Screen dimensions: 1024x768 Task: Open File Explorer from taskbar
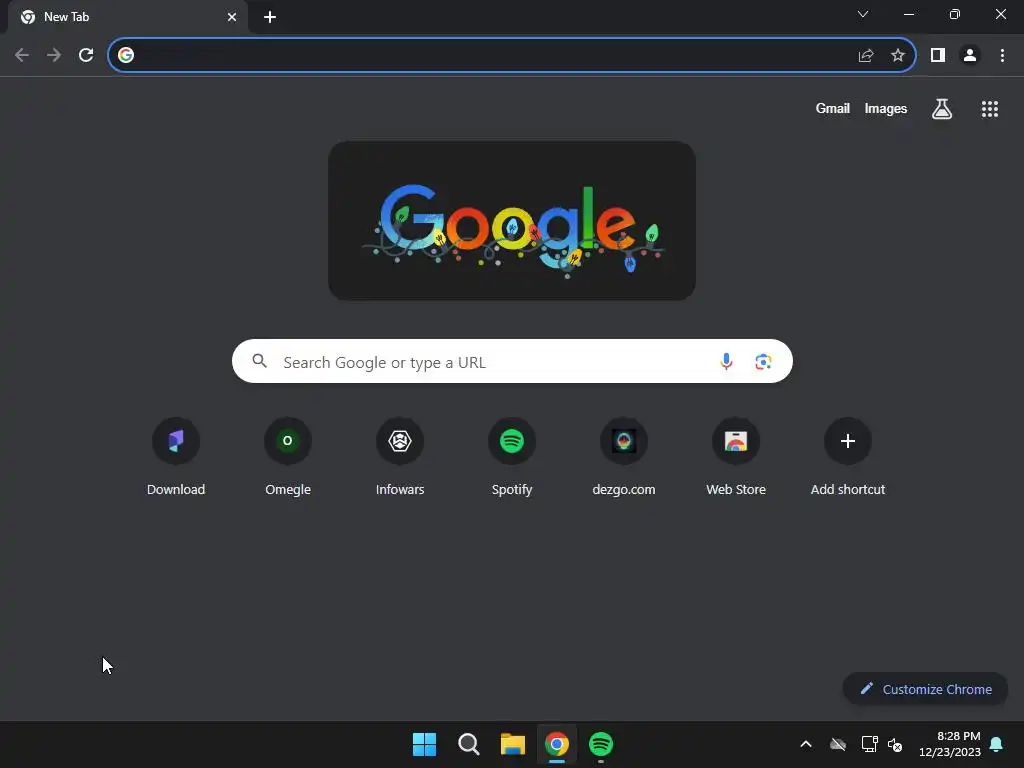[x=513, y=744]
